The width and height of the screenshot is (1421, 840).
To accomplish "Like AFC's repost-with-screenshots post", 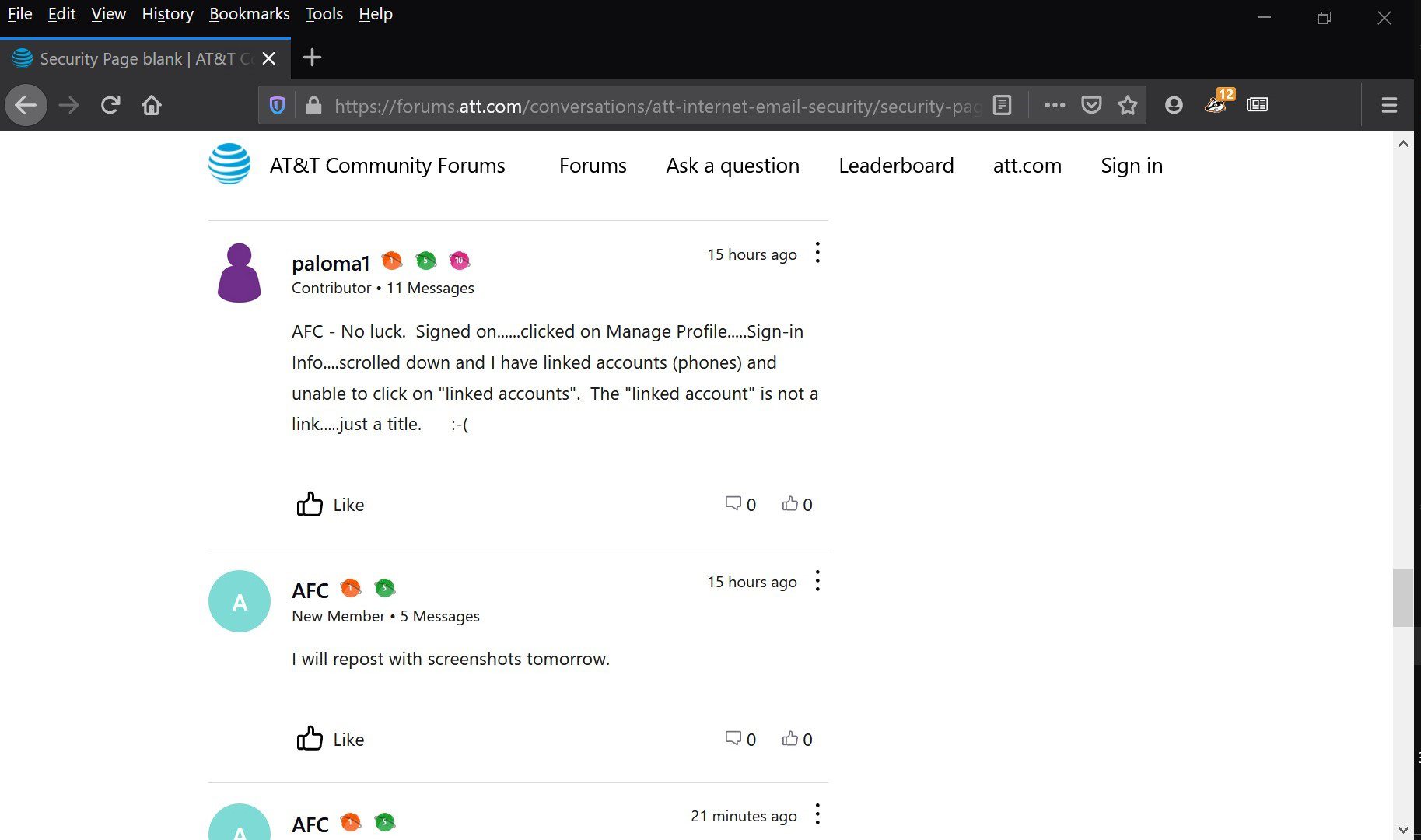I will [x=330, y=740].
